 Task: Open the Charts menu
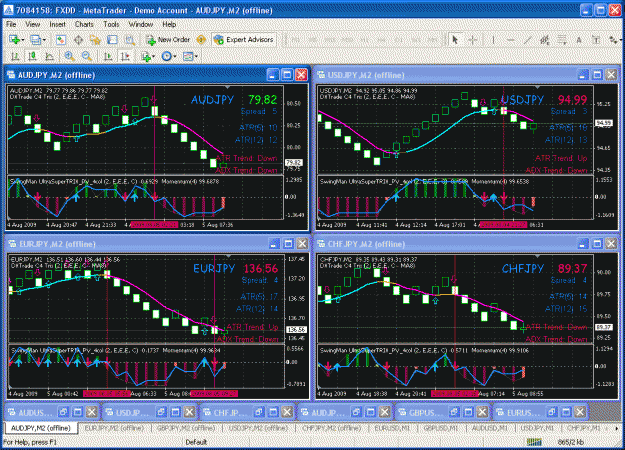(84, 24)
